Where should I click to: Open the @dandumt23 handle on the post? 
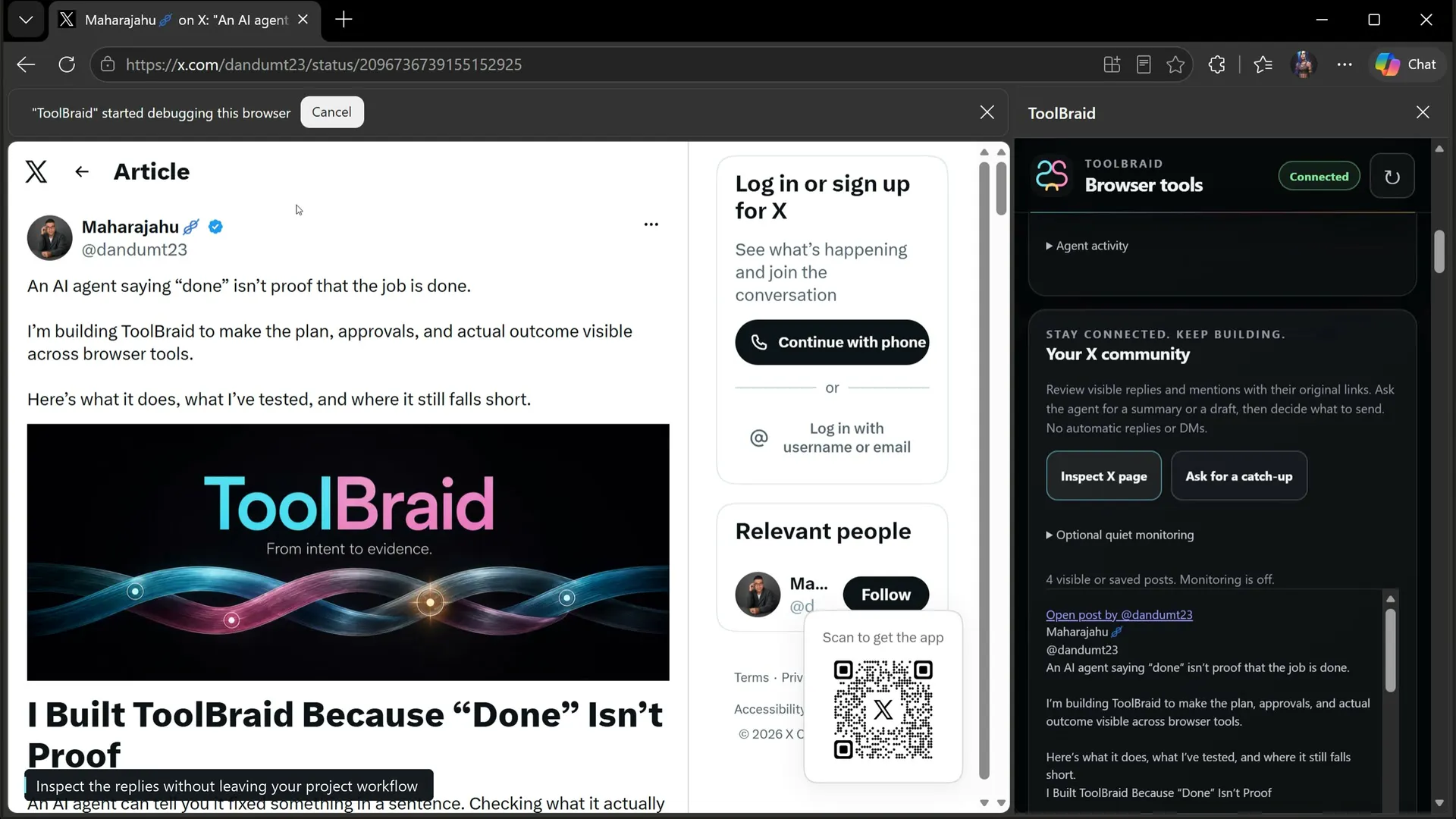[x=134, y=249]
